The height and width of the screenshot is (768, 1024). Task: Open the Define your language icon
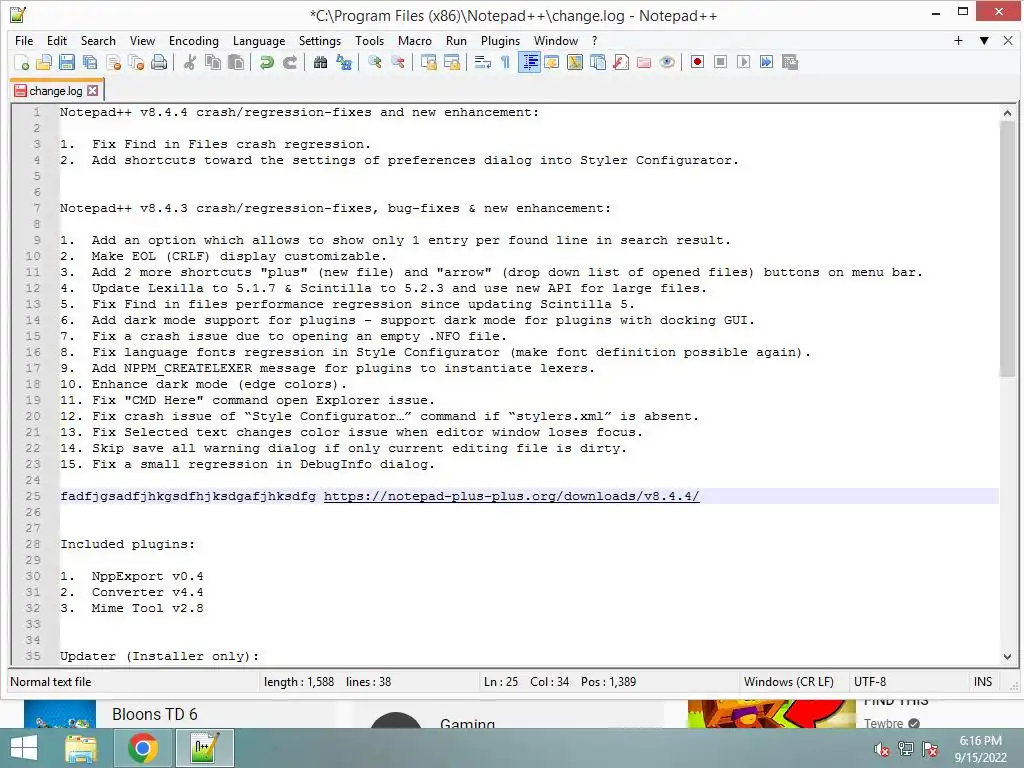(x=552, y=62)
